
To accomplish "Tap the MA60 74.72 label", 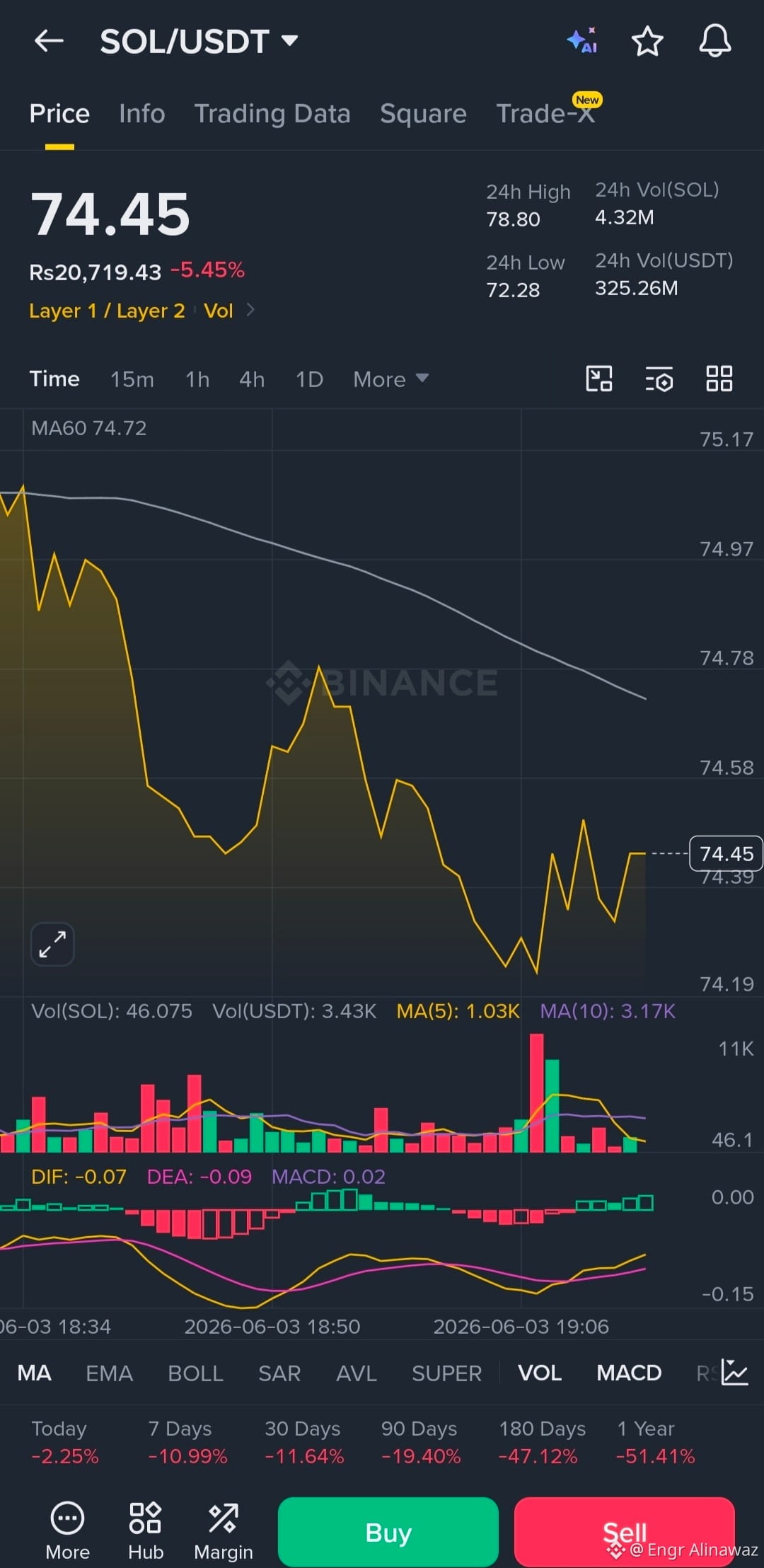I will [89, 428].
